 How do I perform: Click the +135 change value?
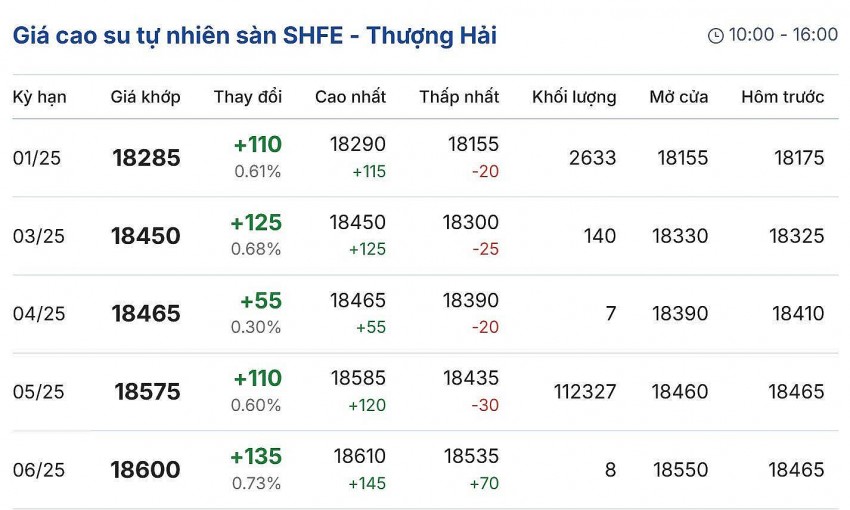pyautogui.click(x=256, y=457)
